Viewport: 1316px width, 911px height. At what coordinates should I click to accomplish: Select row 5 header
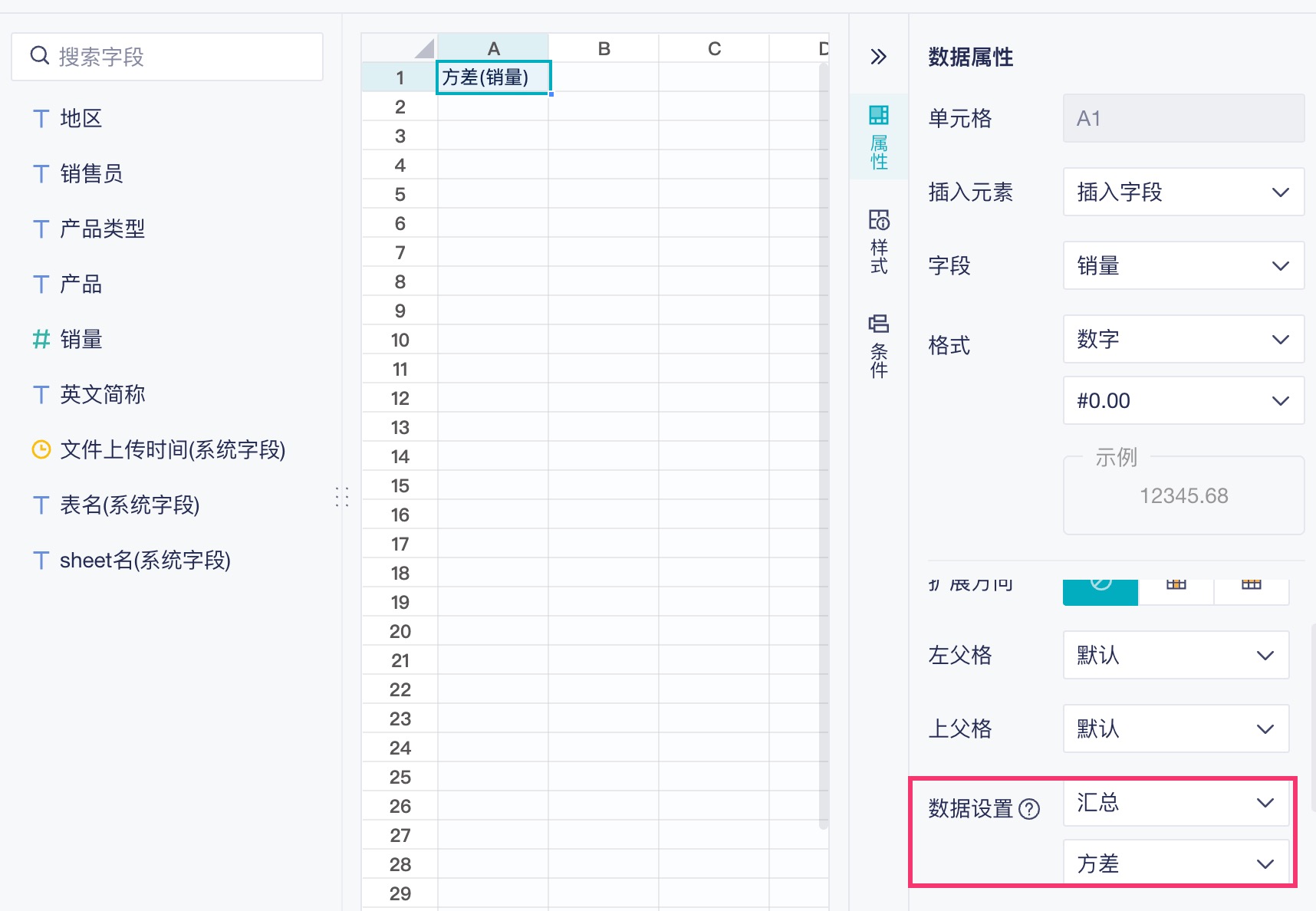(400, 194)
